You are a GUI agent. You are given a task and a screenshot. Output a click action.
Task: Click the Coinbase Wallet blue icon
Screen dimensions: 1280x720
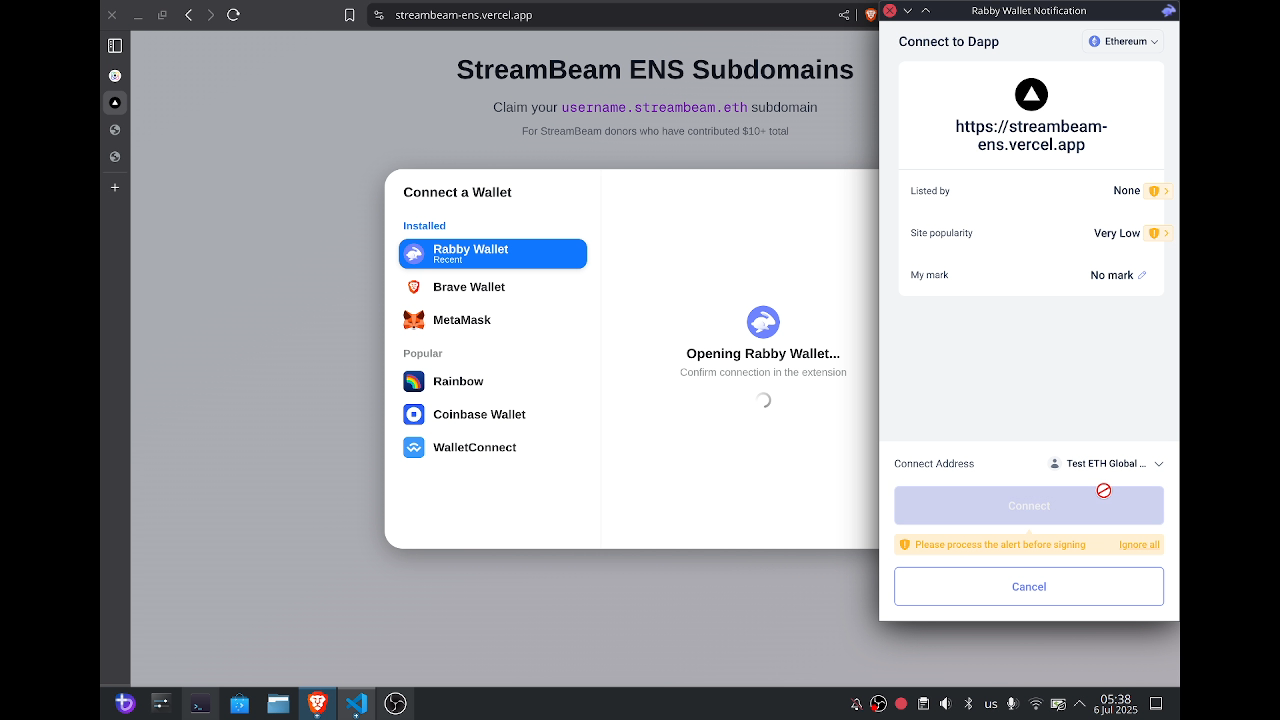pos(414,414)
